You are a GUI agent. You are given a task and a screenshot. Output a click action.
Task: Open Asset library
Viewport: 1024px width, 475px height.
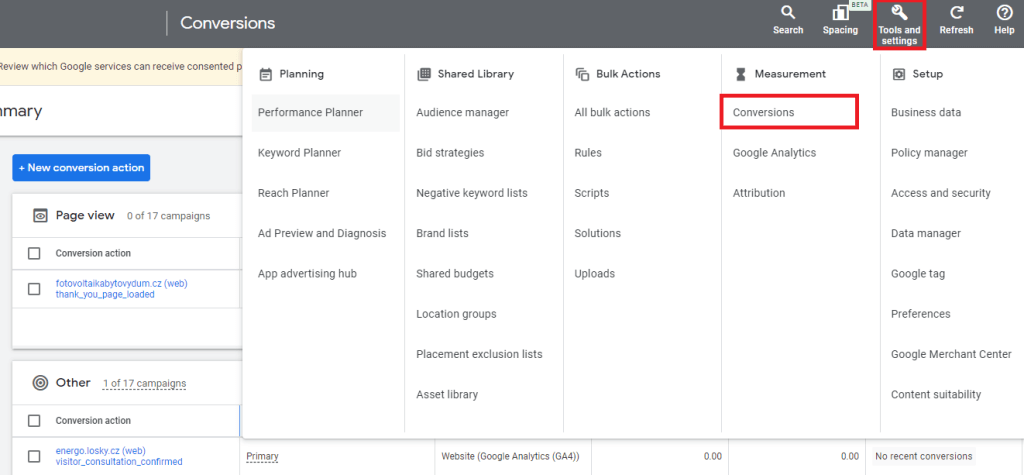[447, 395]
